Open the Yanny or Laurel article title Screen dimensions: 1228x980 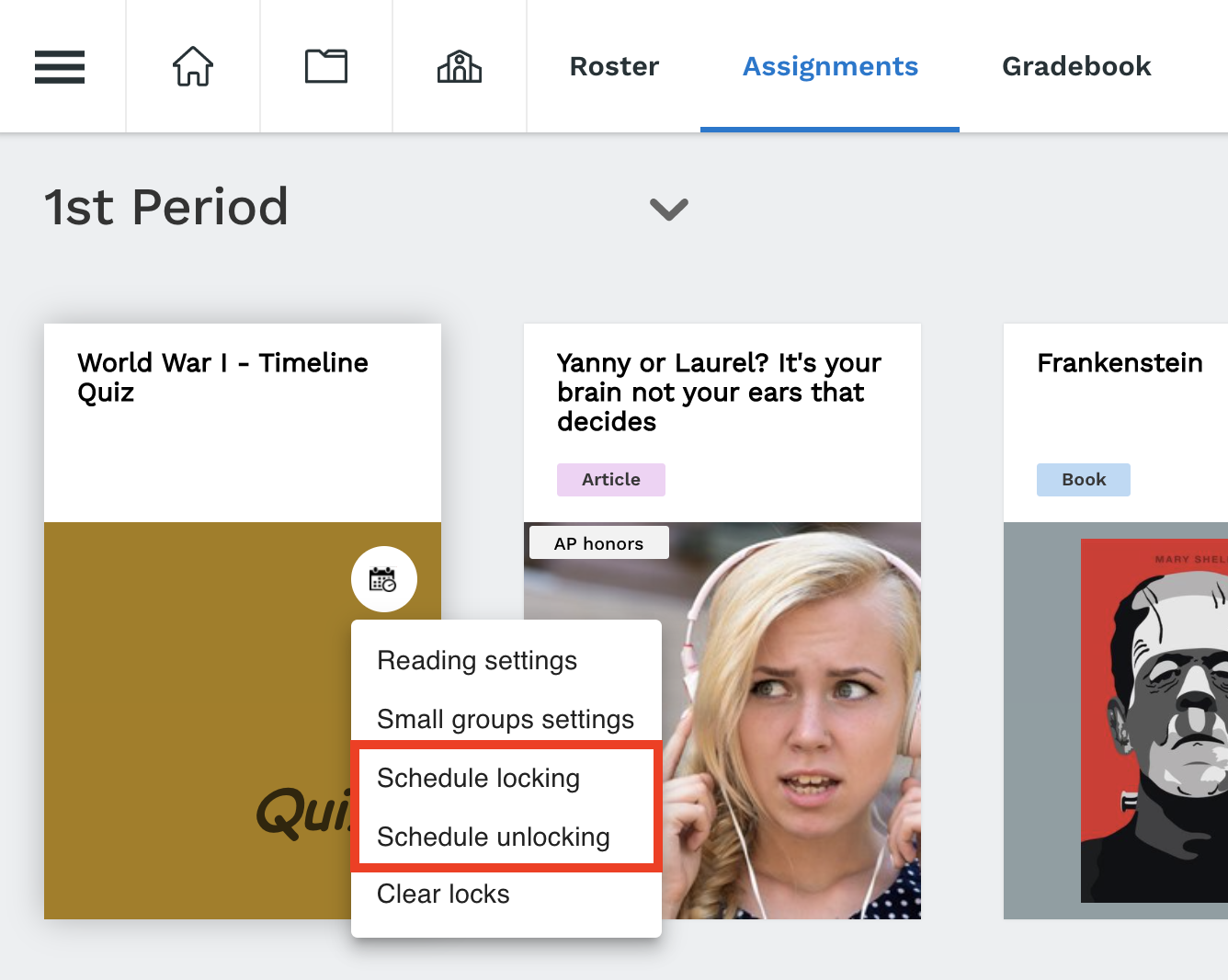point(719,392)
